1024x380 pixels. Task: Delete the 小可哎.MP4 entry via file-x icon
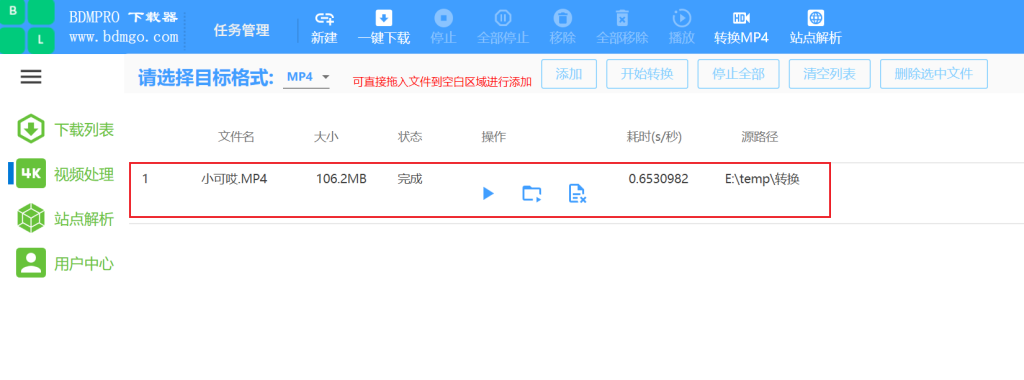(x=577, y=193)
